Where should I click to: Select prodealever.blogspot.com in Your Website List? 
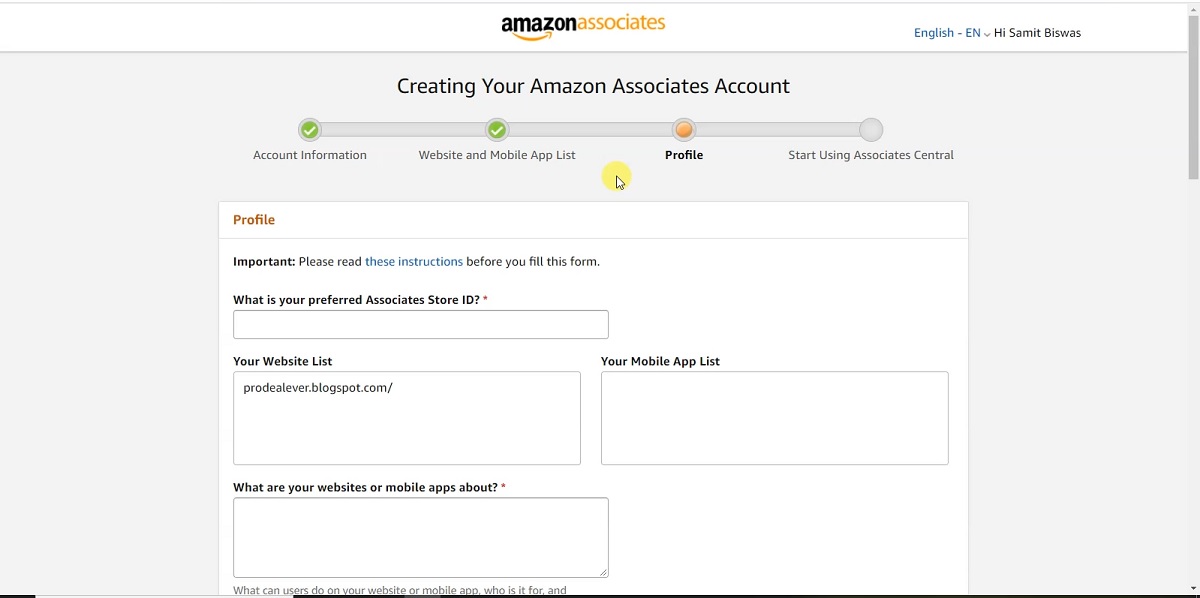click(319, 387)
